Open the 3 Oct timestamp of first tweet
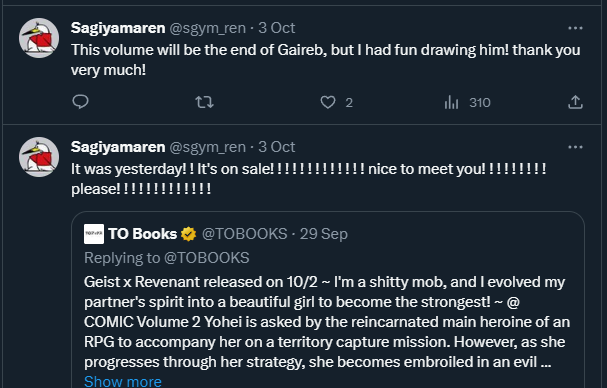 pyautogui.click(x=276, y=28)
